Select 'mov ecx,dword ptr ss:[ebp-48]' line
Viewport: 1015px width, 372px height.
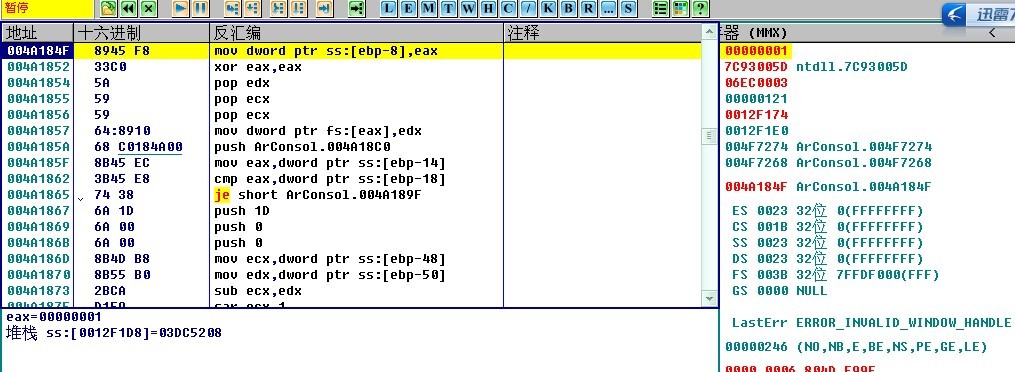(x=330, y=259)
